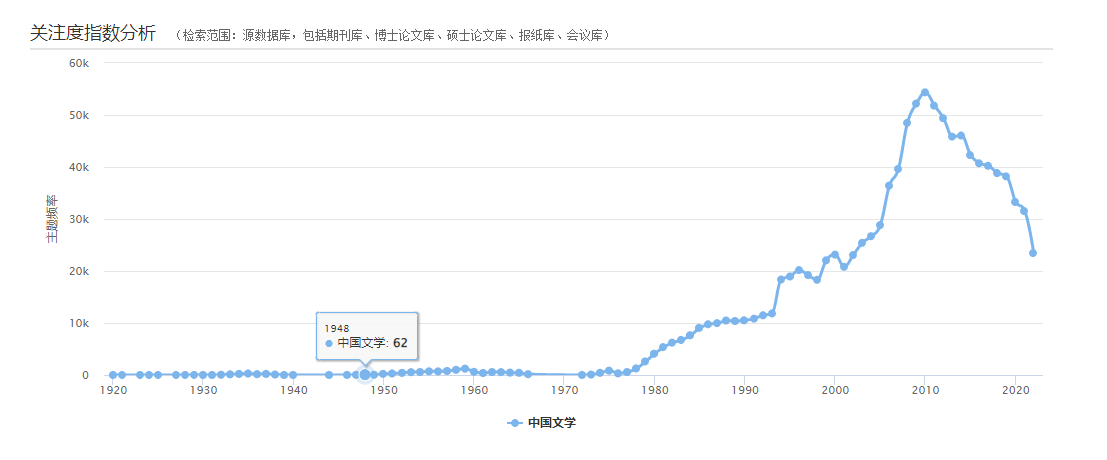Select the isolated 1944 data point

coord(329,375)
